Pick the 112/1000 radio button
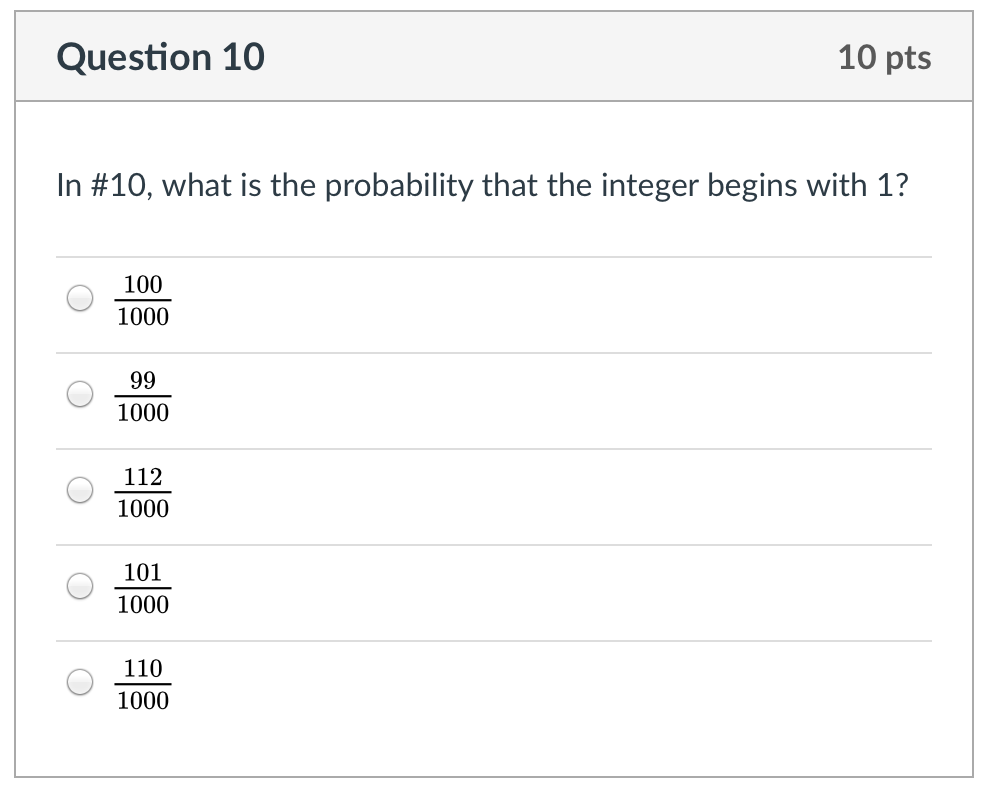 click(x=80, y=491)
